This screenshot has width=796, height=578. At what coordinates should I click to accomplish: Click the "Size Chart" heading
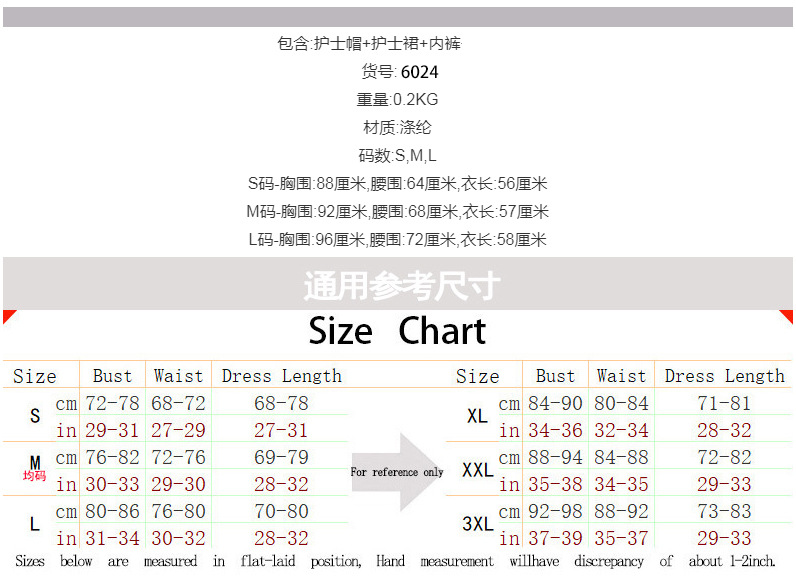point(397,331)
